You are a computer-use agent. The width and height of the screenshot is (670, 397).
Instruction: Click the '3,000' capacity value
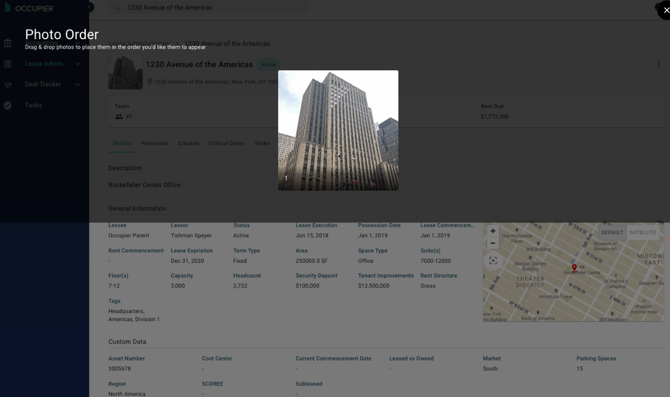coord(178,286)
